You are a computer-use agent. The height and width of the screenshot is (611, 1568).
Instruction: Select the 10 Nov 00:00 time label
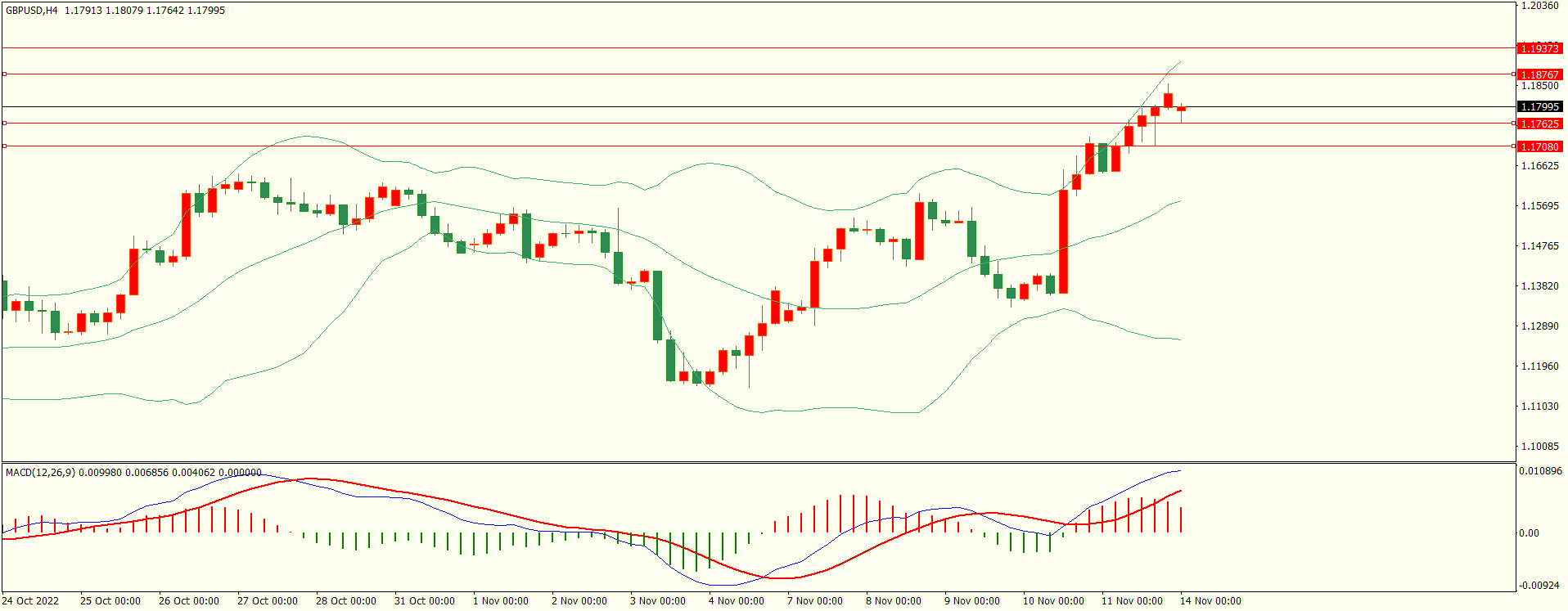1053,601
